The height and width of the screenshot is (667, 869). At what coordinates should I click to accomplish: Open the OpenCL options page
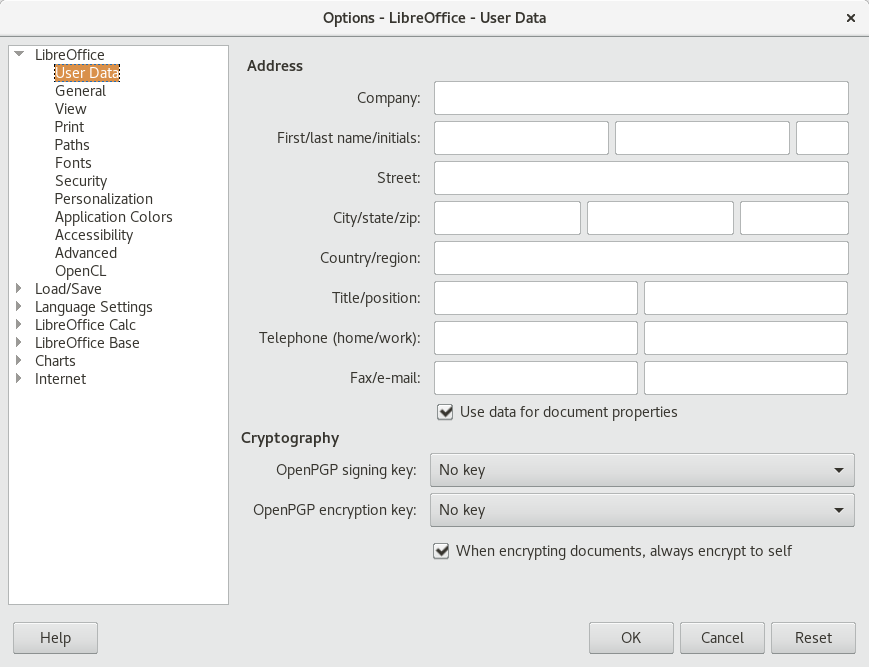tap(80, 271)
